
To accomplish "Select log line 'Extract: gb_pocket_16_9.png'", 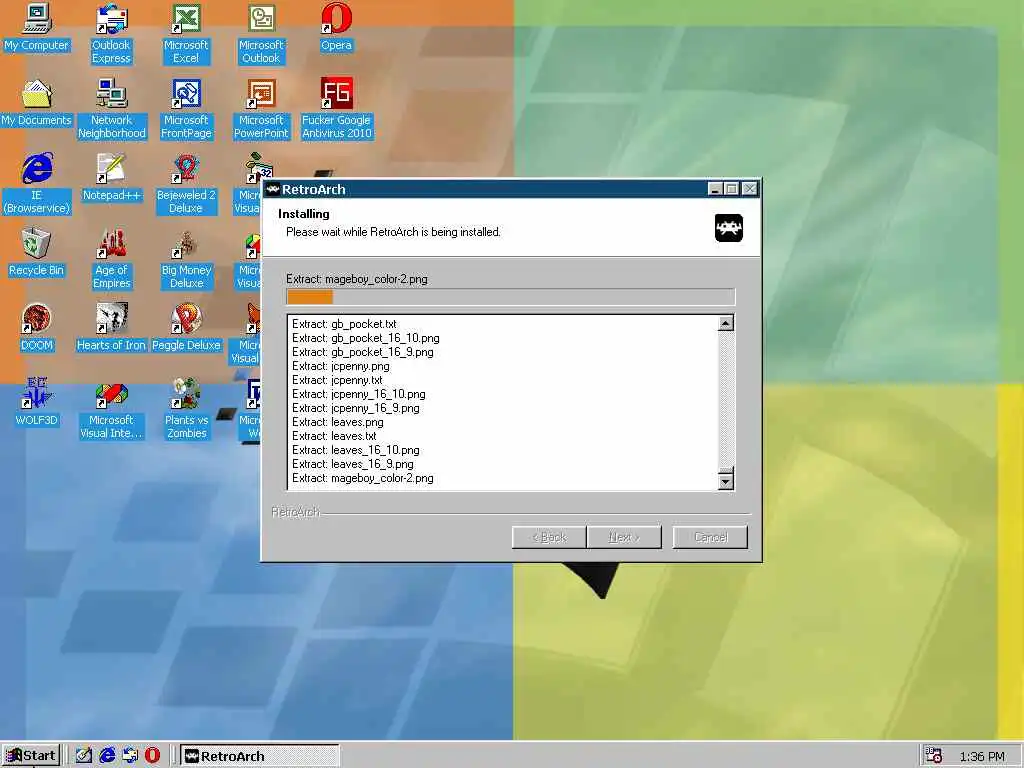I will 362,352.
